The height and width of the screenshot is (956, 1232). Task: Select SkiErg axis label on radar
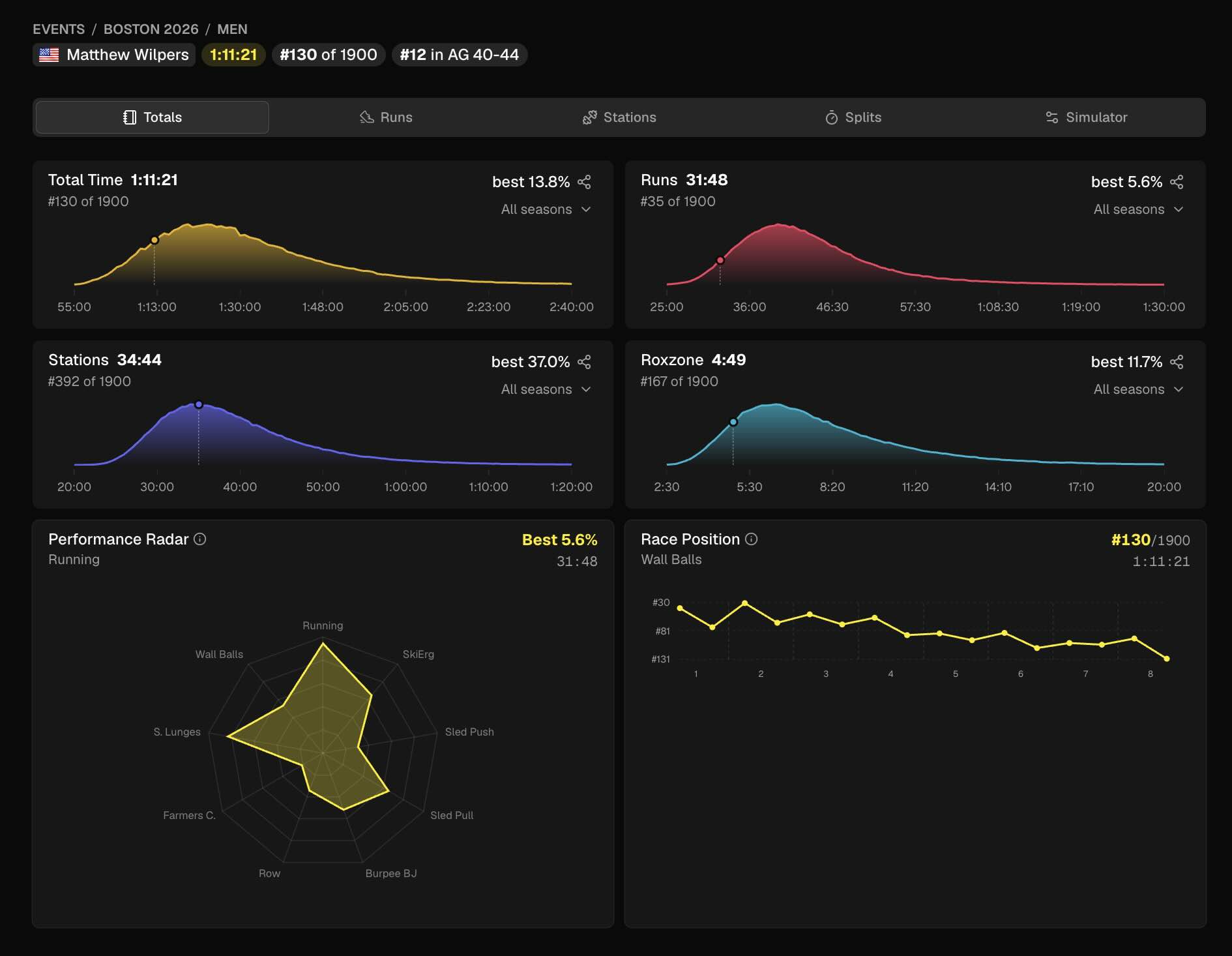pyautogui.click(x=418, y=654)
